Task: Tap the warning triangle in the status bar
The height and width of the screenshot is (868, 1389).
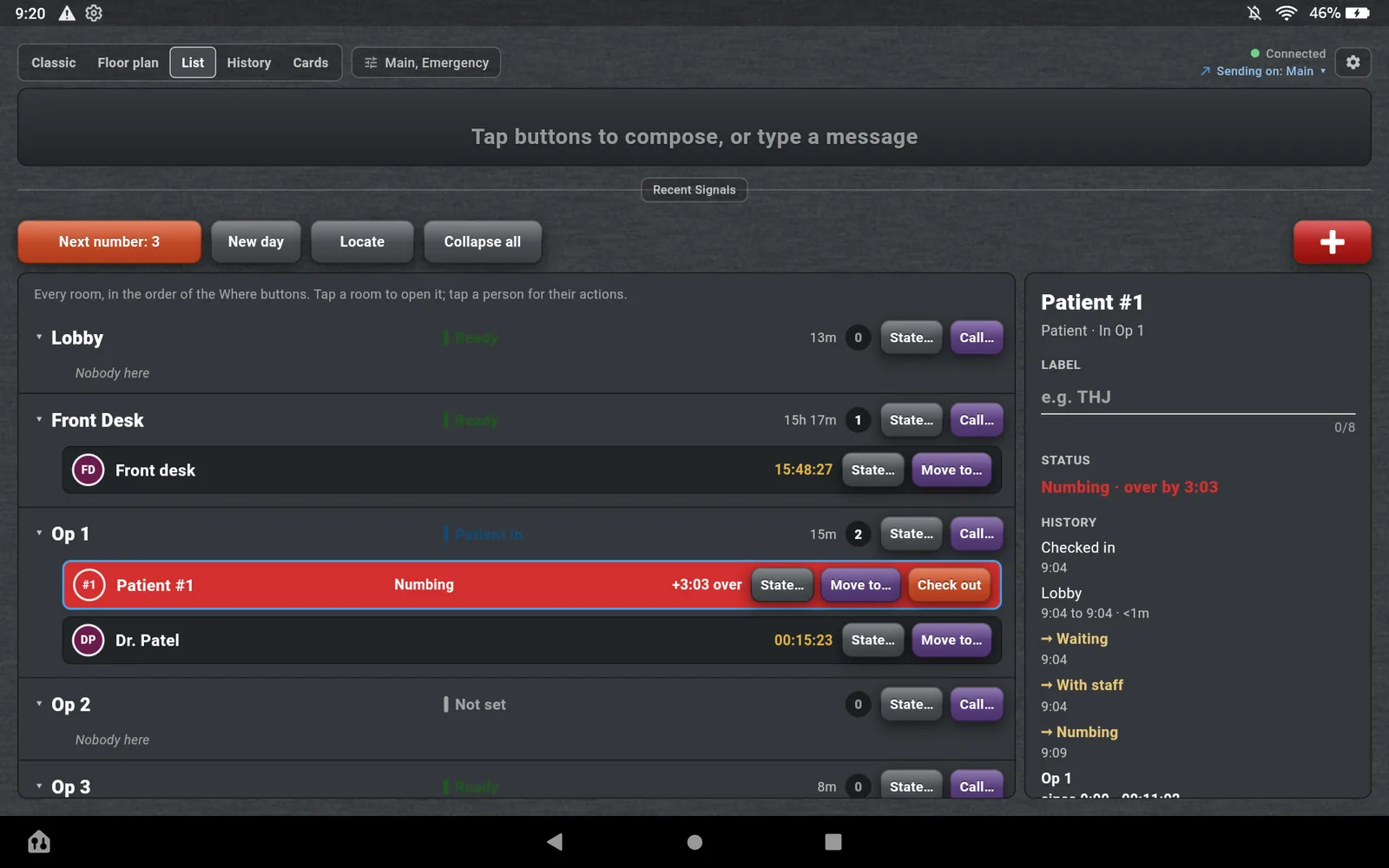Action: point(67,13)
